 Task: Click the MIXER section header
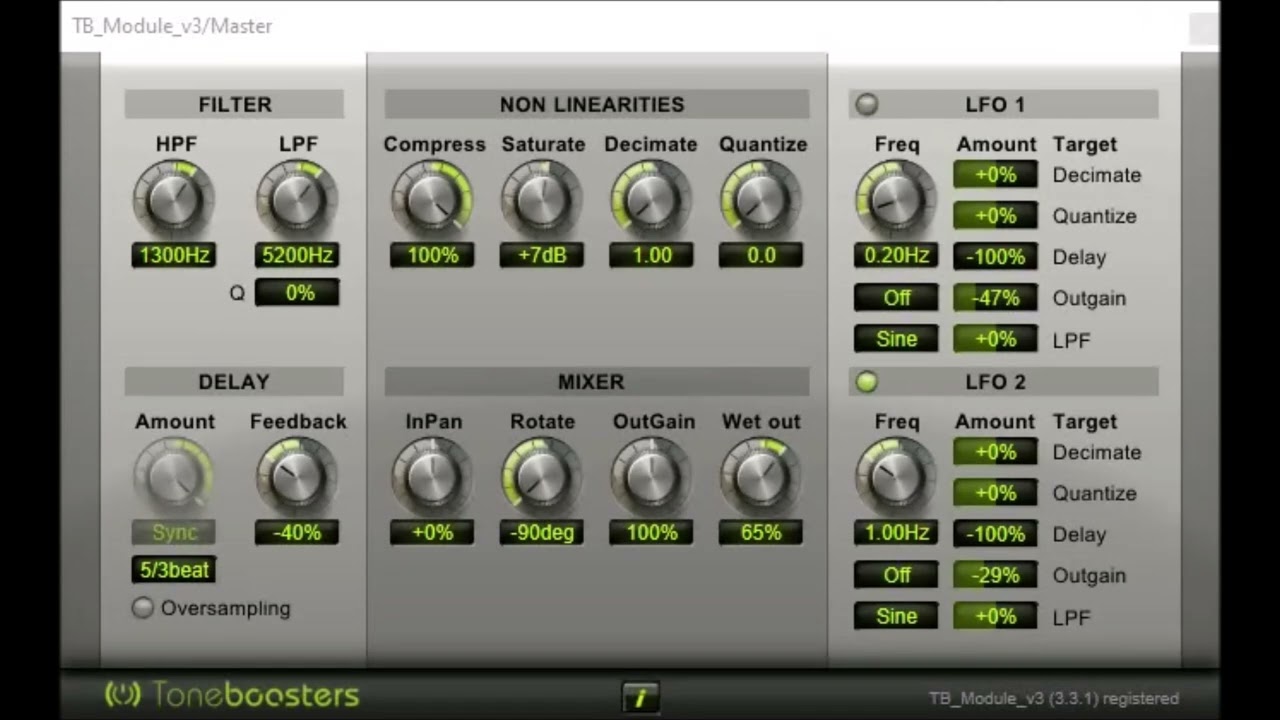[597, 382]
